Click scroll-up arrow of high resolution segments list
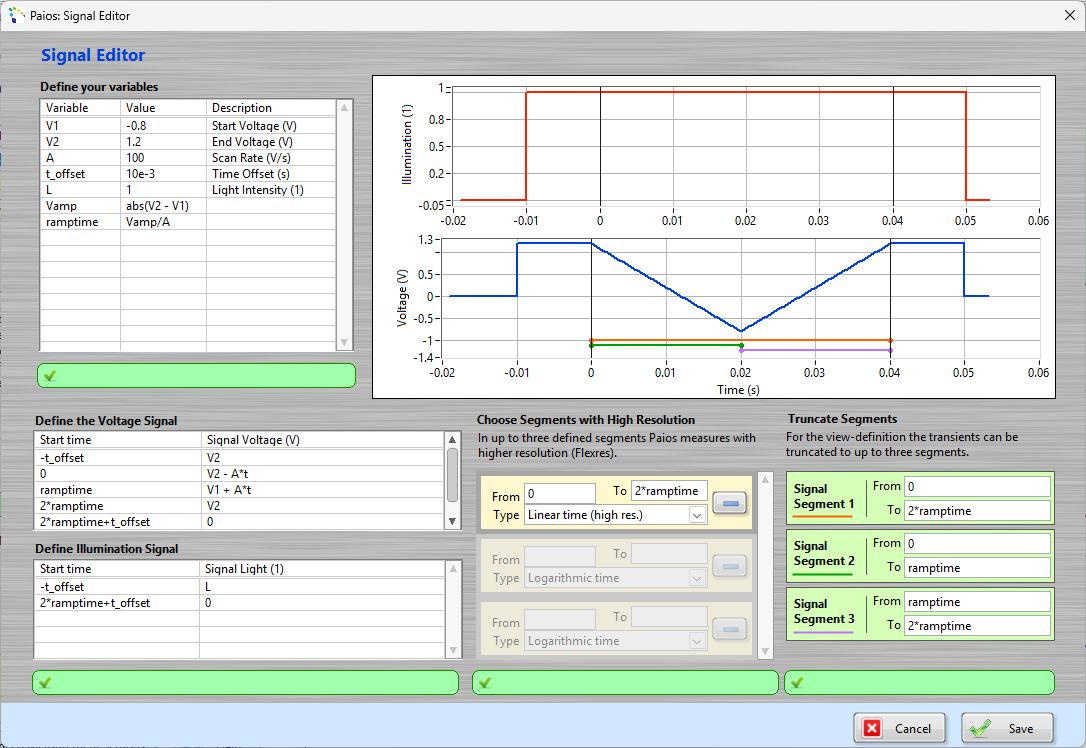 765,479
